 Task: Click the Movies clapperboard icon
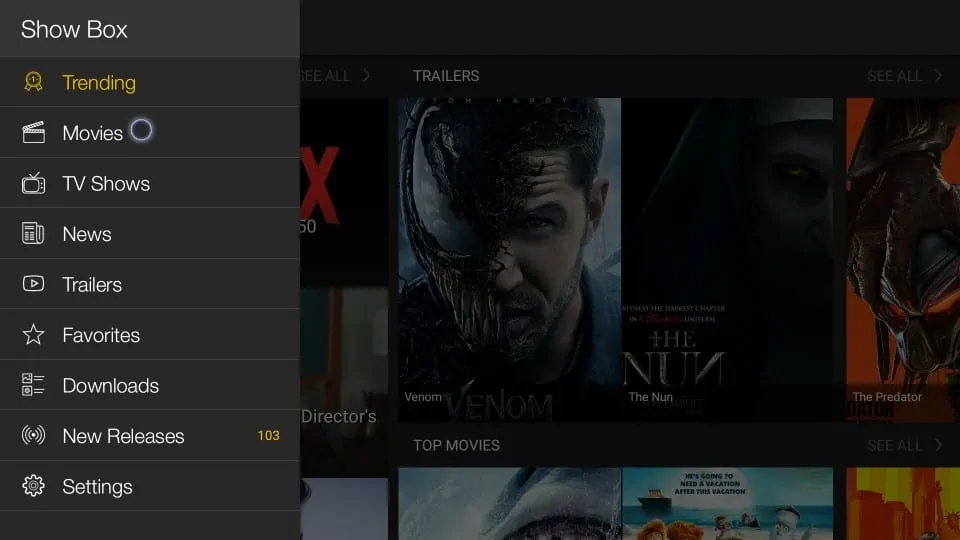pos(33,133)
